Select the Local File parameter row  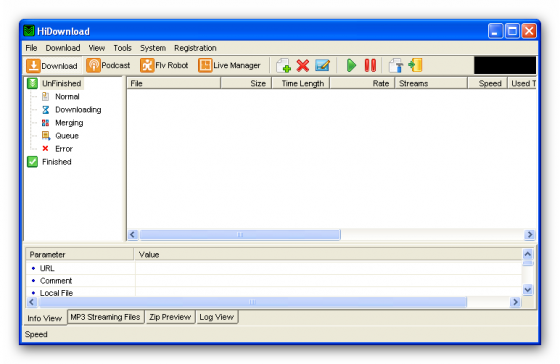(x=274, y=292)
